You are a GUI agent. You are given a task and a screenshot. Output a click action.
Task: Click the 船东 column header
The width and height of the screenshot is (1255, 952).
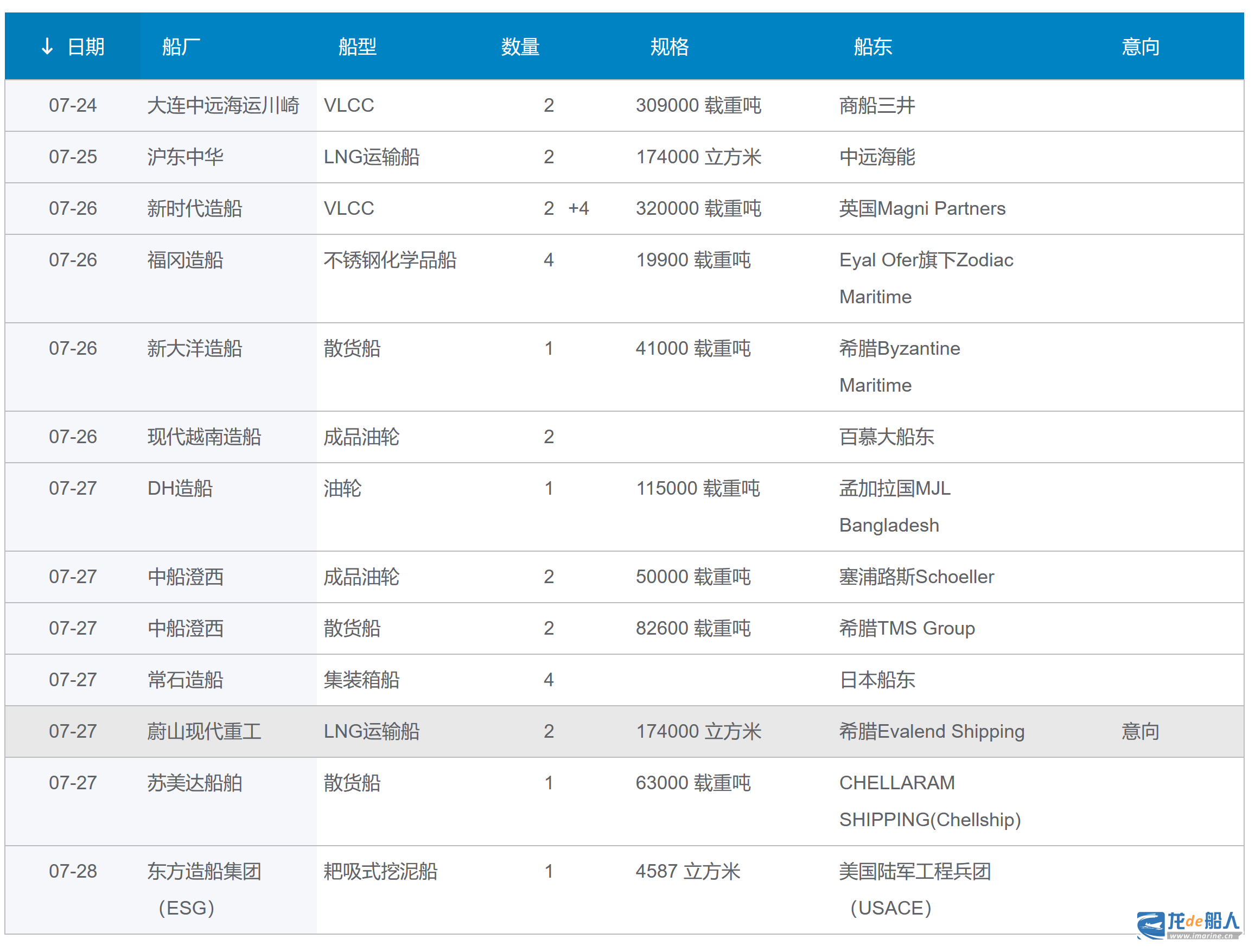[872, 47]
